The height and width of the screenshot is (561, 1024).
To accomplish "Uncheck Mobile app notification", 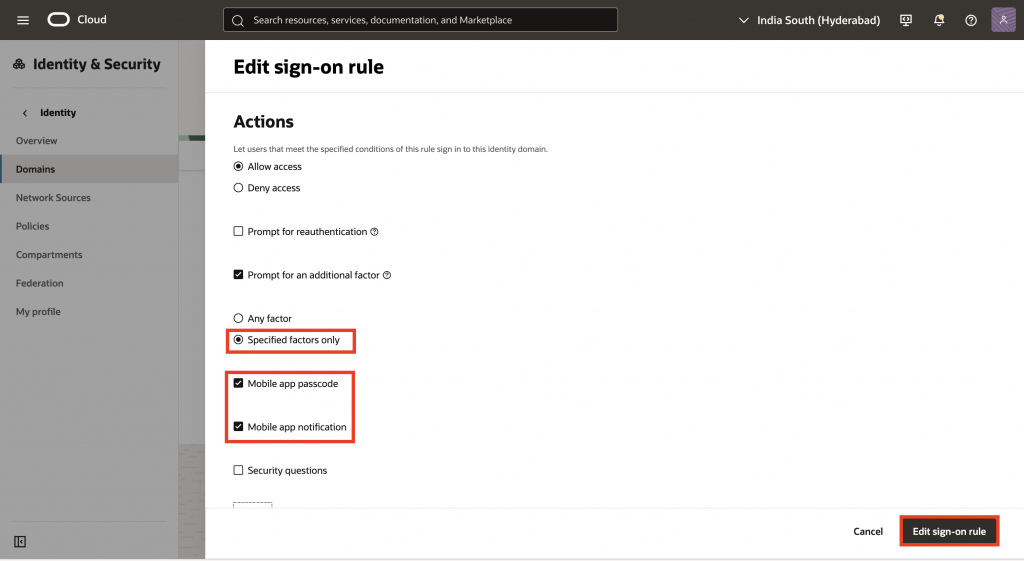I will coord(238,427).
